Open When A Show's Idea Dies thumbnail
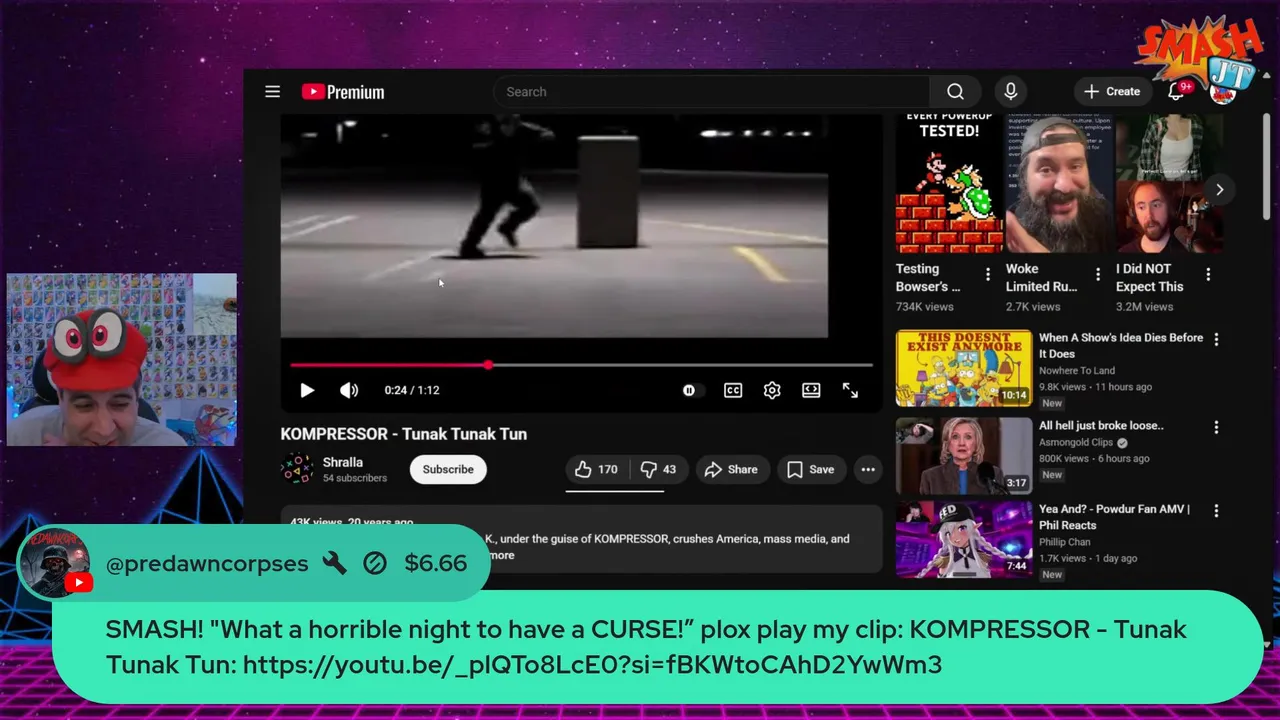The height and width of the screenshot is (720, 1280). point(964,368)
